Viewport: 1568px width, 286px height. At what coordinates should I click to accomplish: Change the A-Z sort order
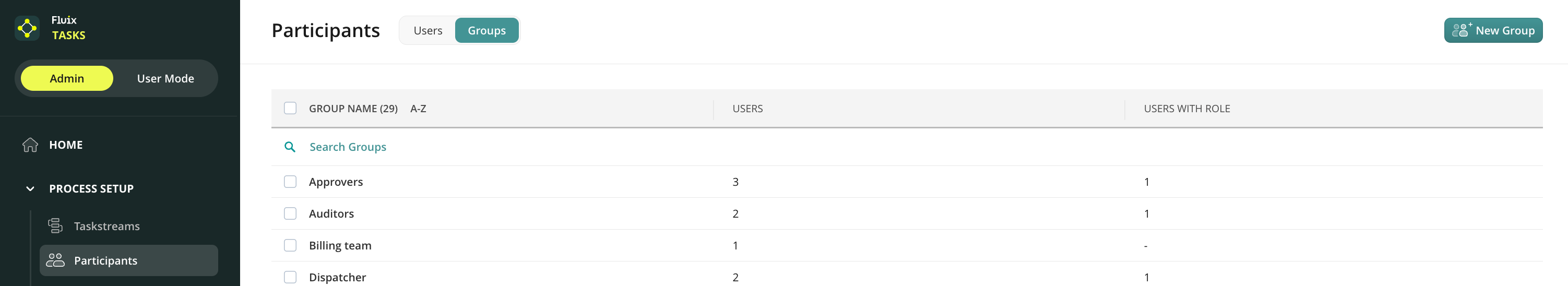(x=418, y=109)
